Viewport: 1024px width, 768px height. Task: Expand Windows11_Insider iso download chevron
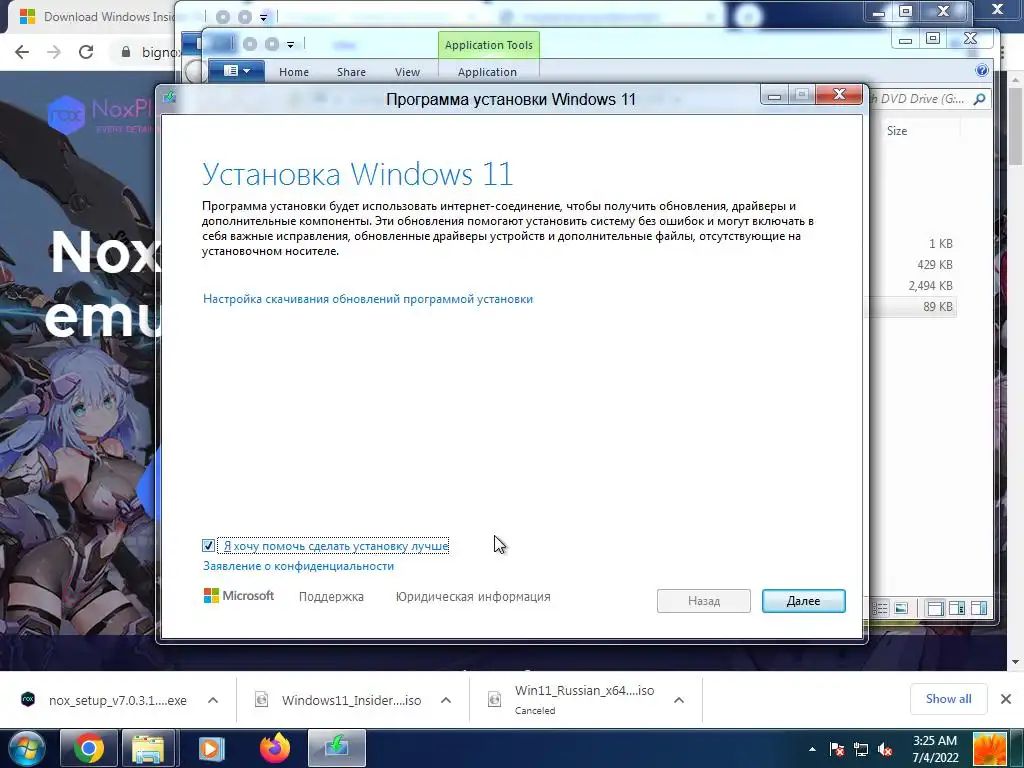pyautogui.click(x=446, y=700)
